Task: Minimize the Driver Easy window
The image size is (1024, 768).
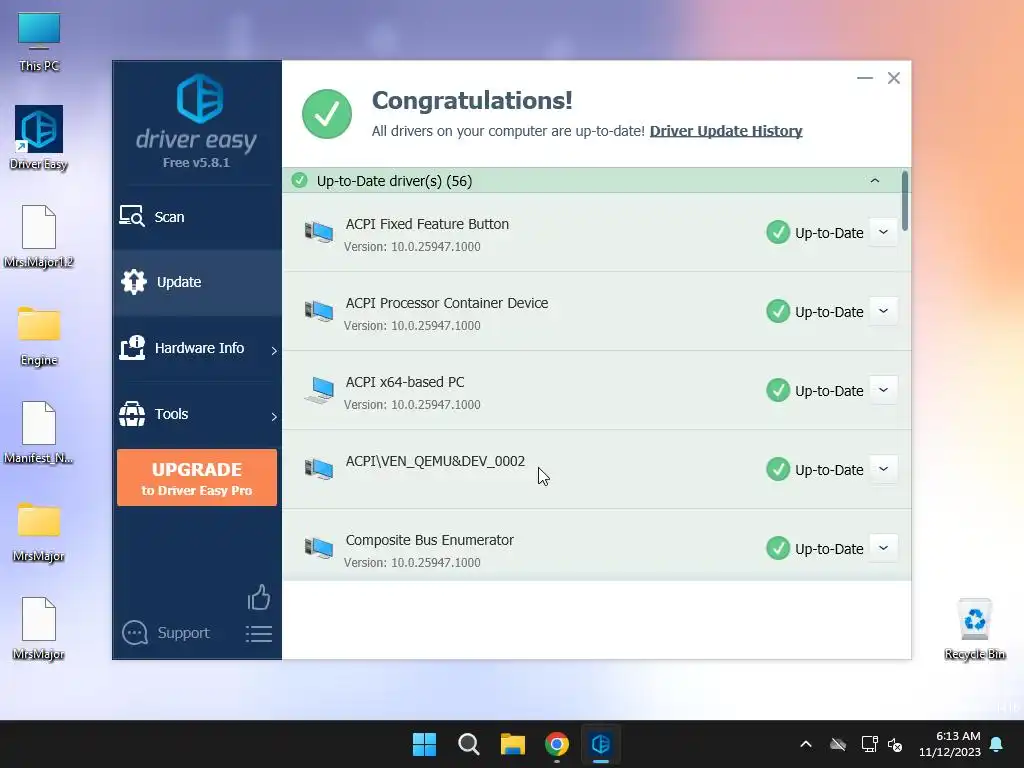Action: coord(865,78)
